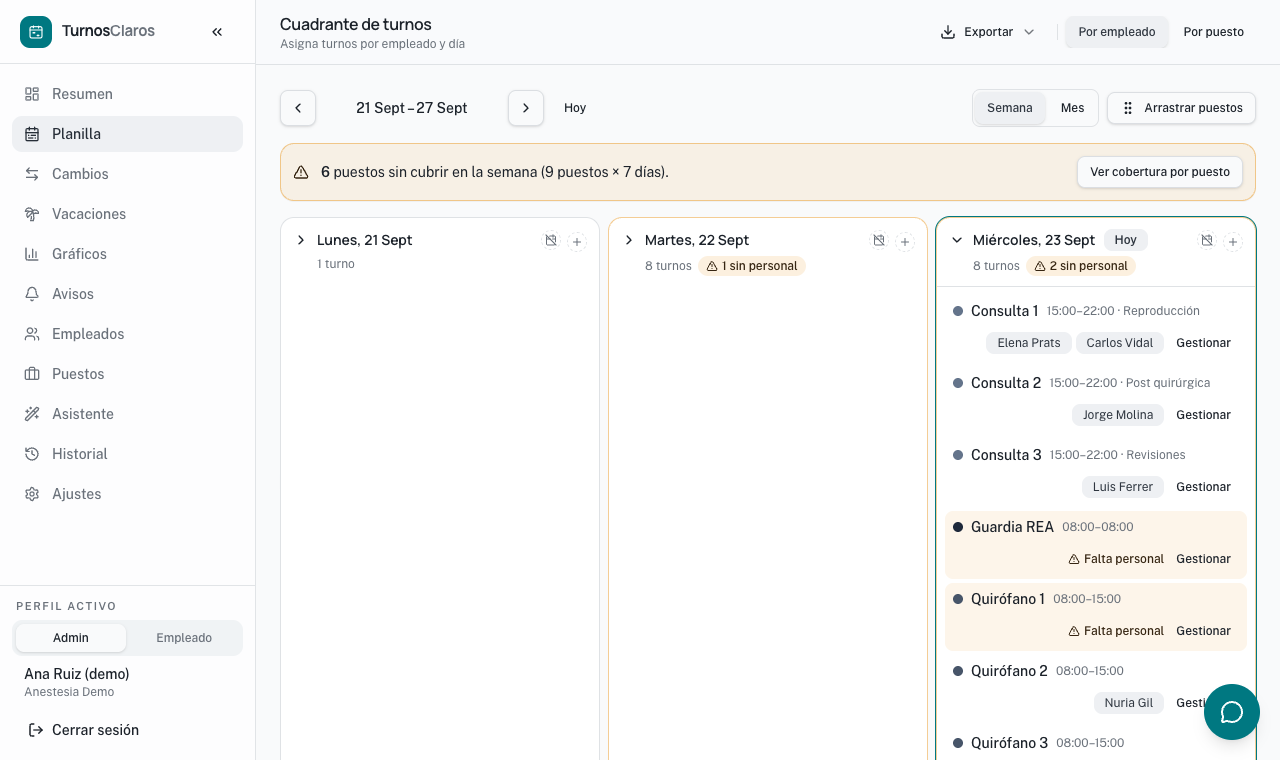Select the Semana range view
The image size is (1280, 760).
click(x=1010, y=108)
